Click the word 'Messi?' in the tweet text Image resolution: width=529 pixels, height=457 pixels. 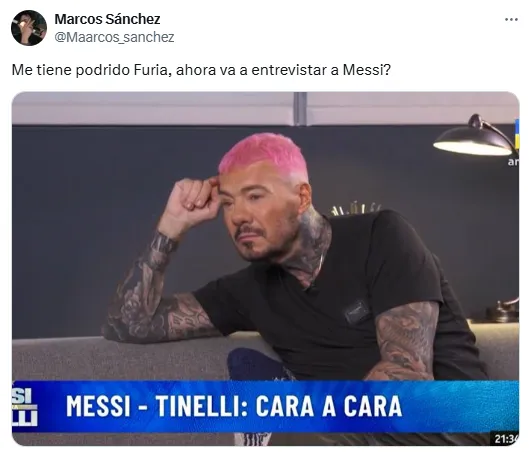[x=367, y=70]
